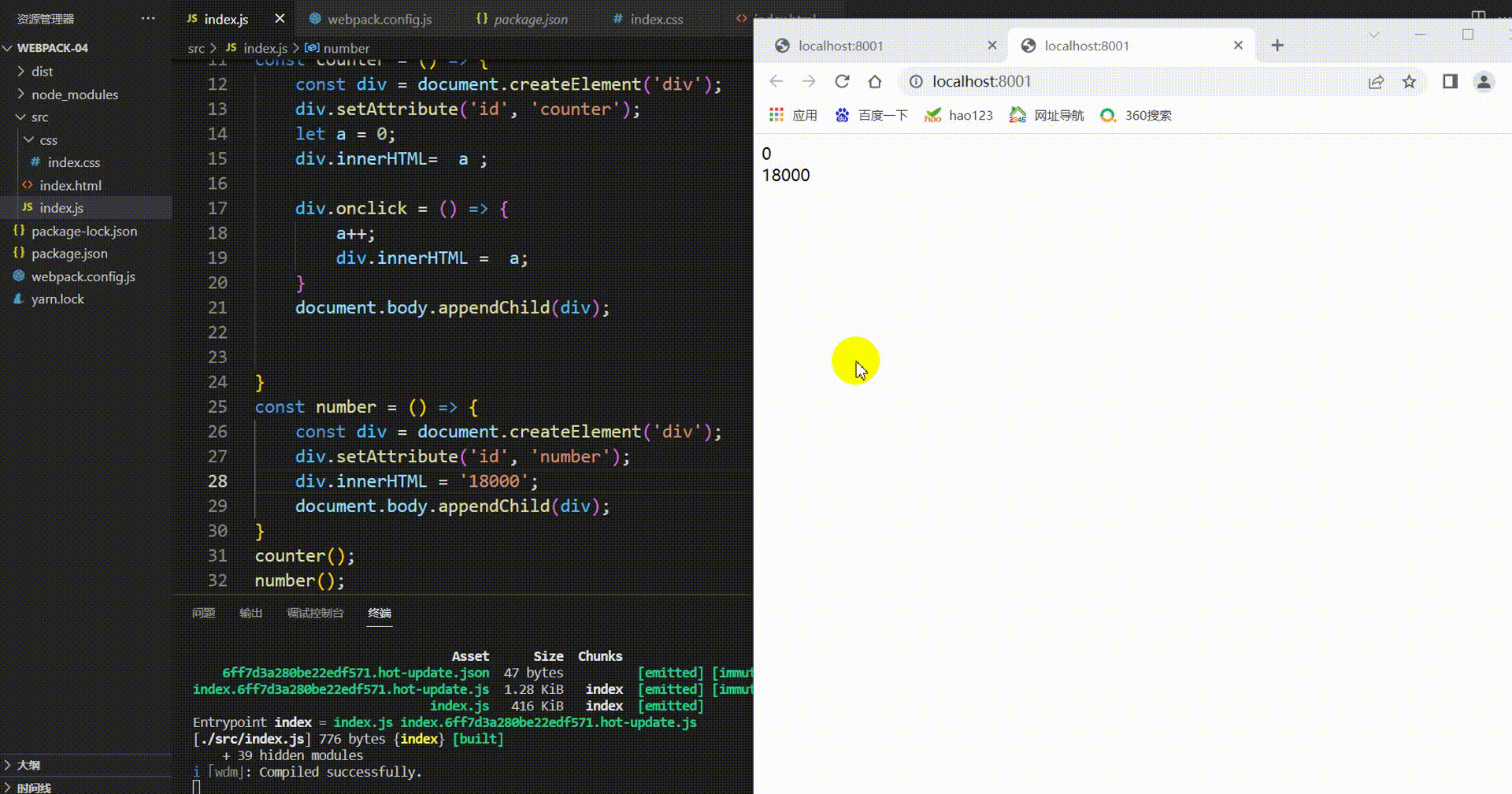The width and height of the screenshot is (1512, 794).
Task: Open the 百度一下 bookmark
Action: pyautogui.click(x=871, y=116)
